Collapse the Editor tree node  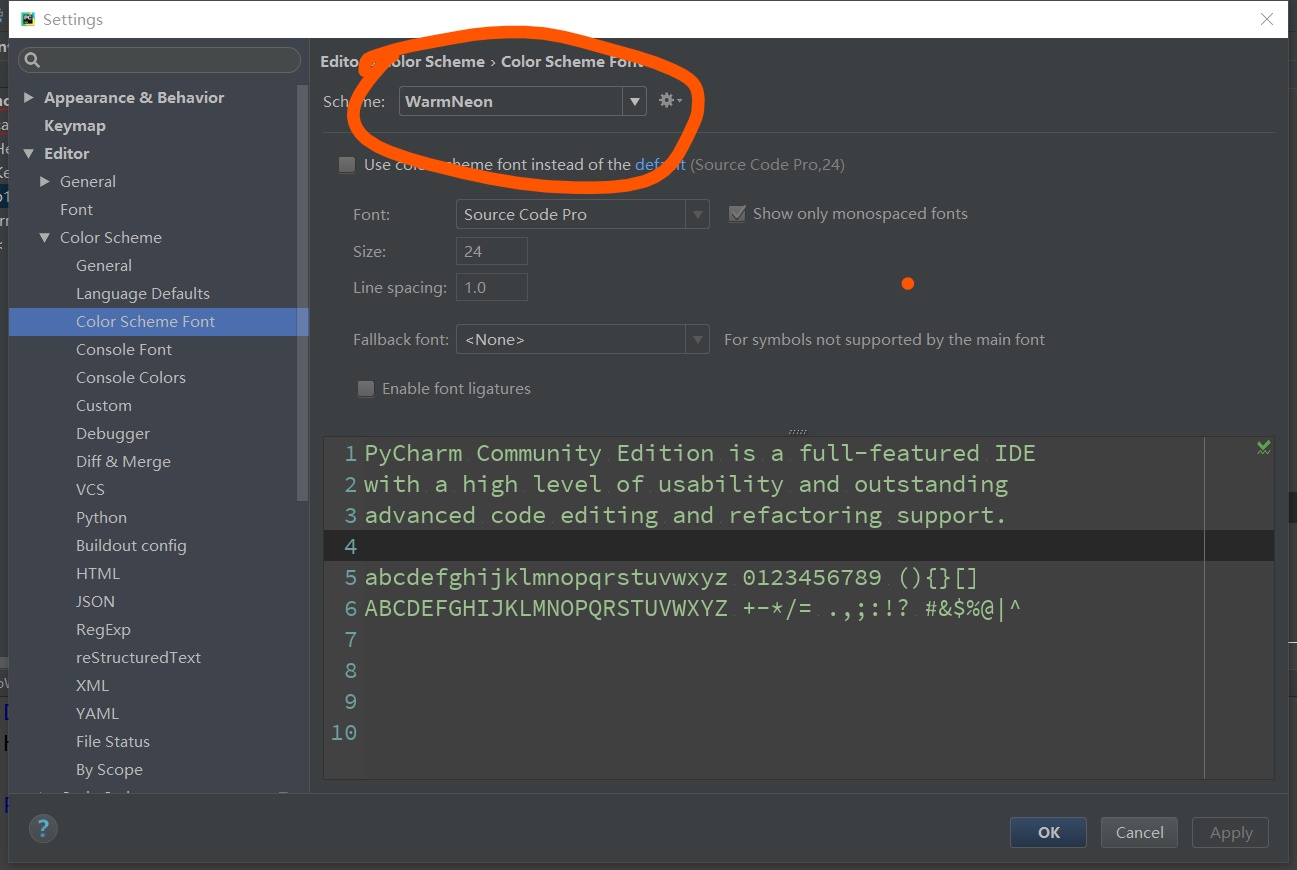tap(29, 153)
